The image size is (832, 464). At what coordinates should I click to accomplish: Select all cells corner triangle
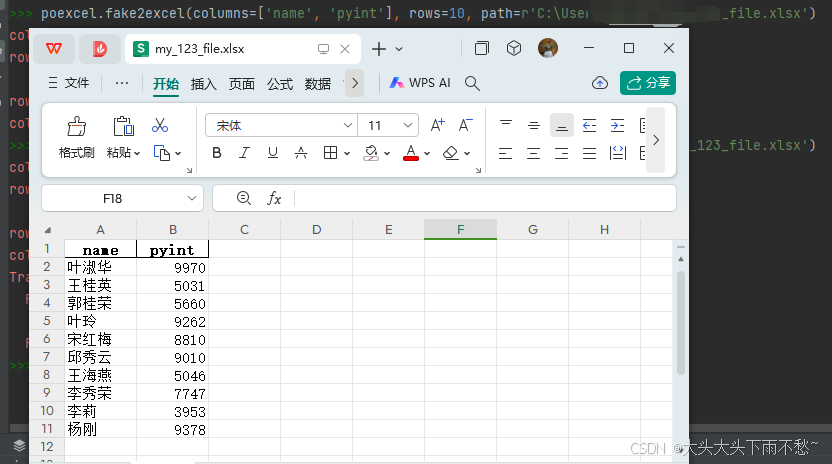click(x=48, y=230)
